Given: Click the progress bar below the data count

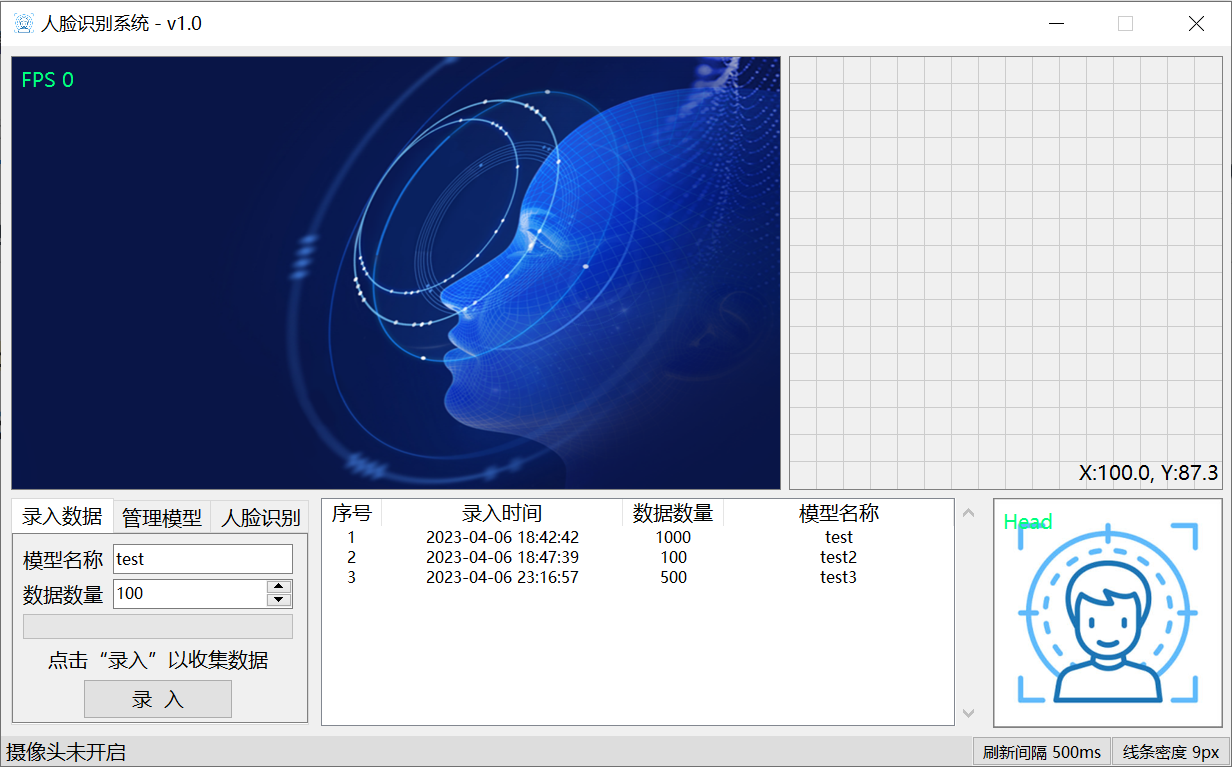Looking at the screenshot, I should pos(157,626).
